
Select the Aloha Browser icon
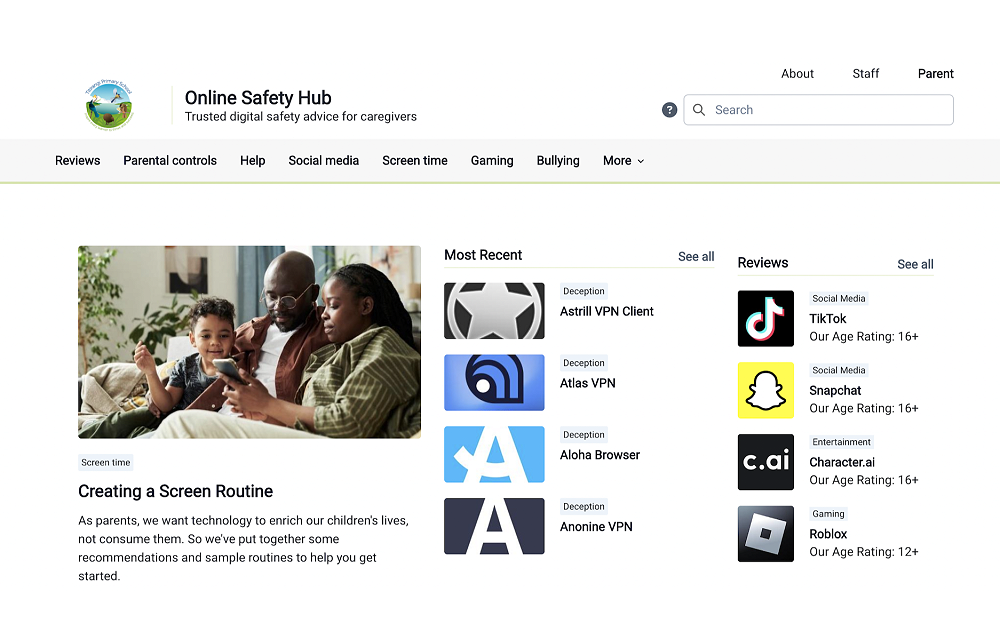click(x=494, y=455)
